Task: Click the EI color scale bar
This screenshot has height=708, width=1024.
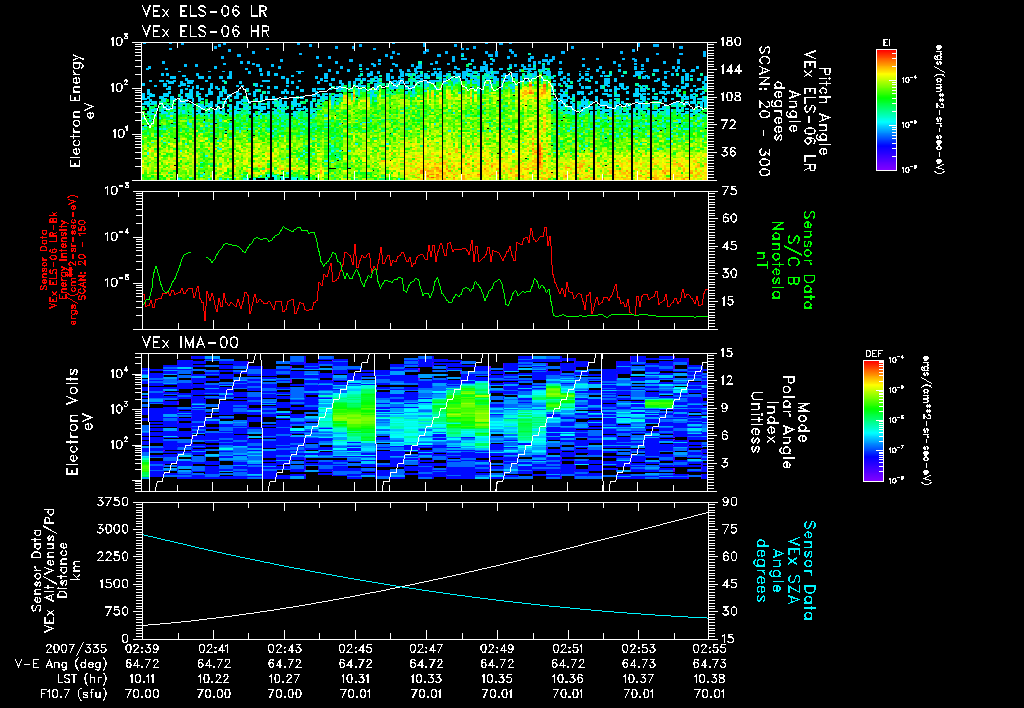Action: pos(886,110)
